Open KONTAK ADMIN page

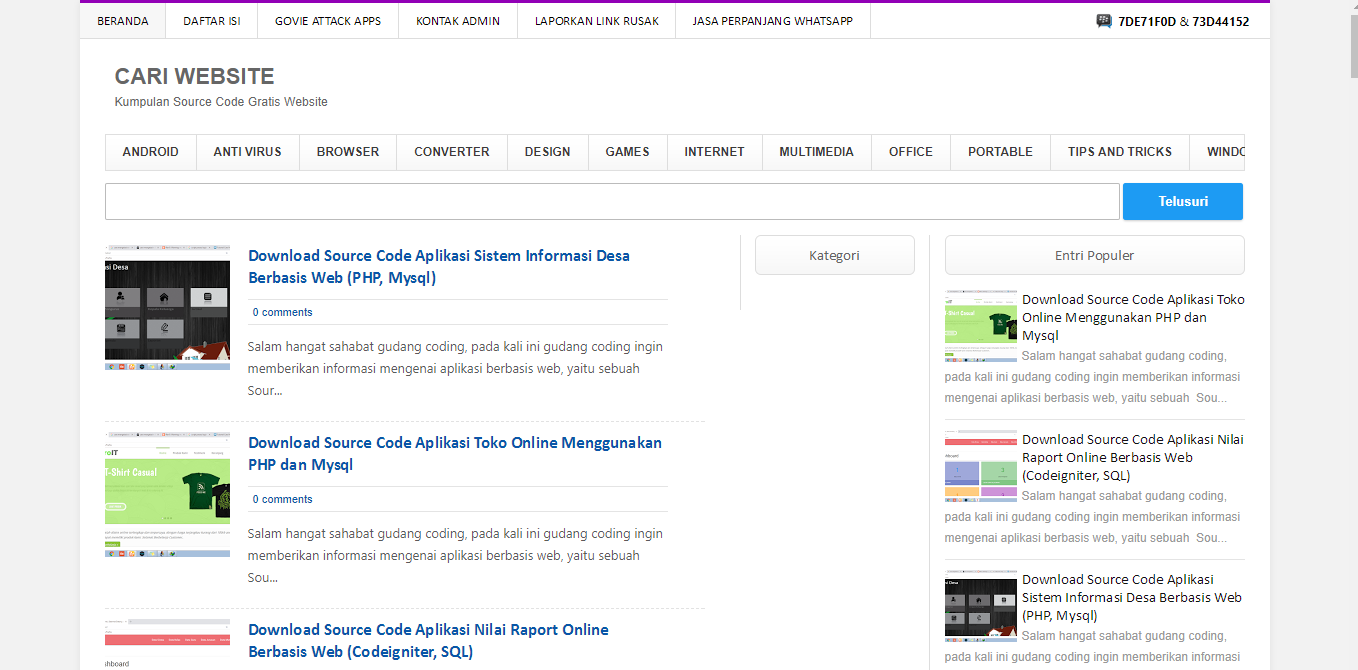coord(458,21)
